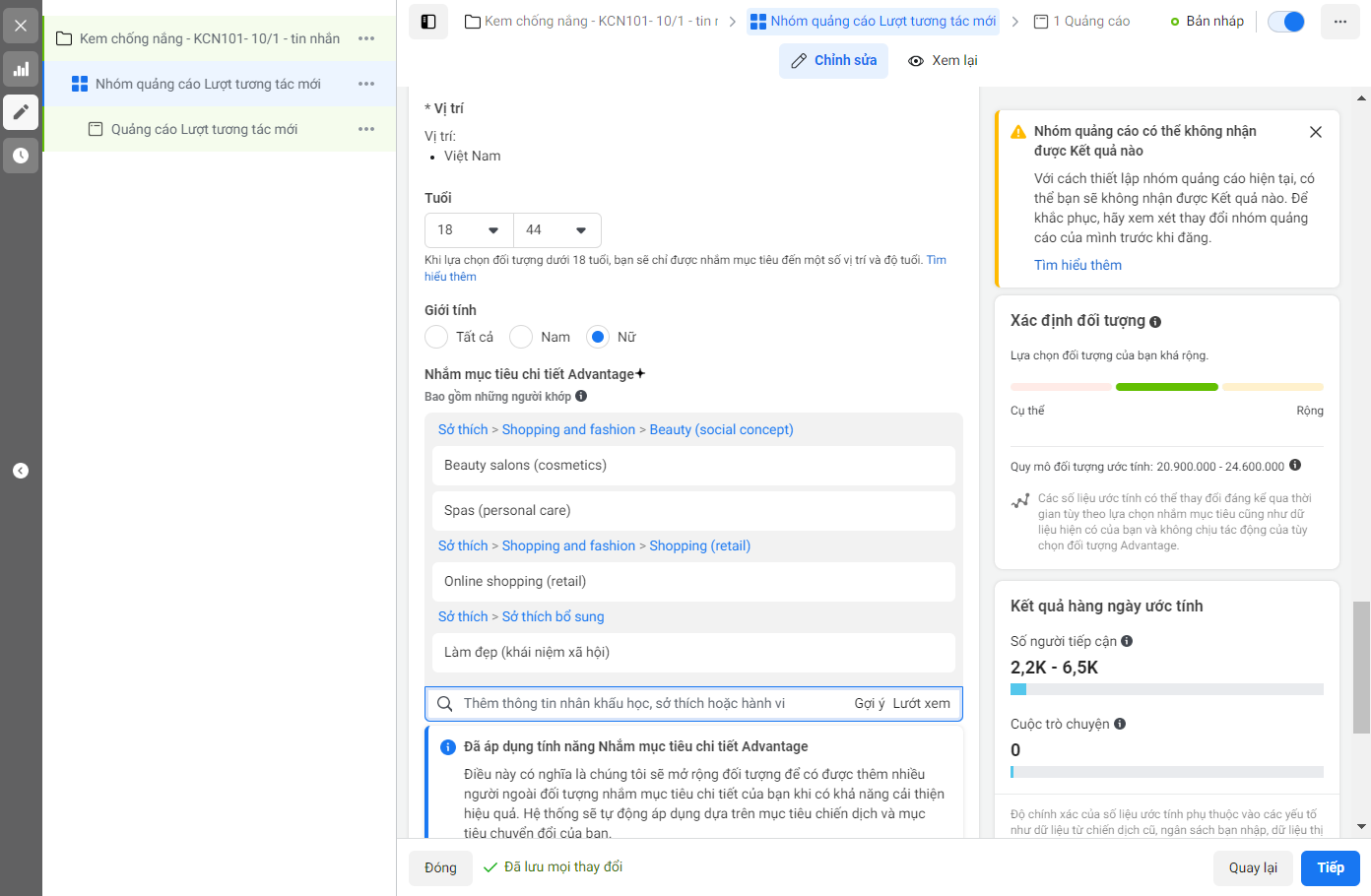Select the pencil edit icon in left sidebar

(x=21, y=112)
